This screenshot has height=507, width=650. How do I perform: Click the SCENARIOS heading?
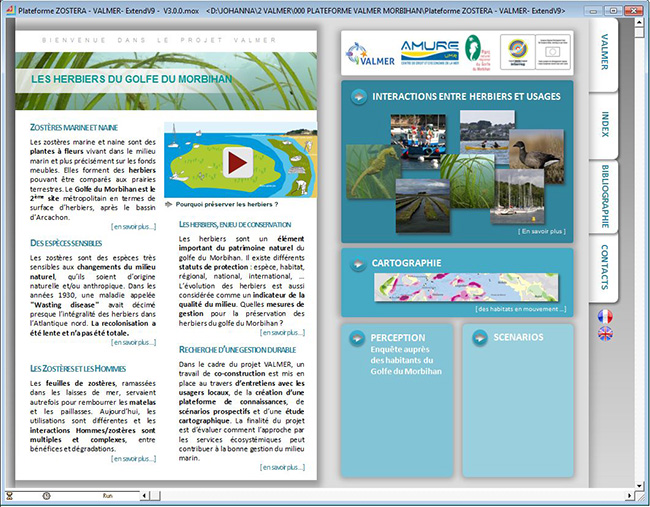point(518,337)
